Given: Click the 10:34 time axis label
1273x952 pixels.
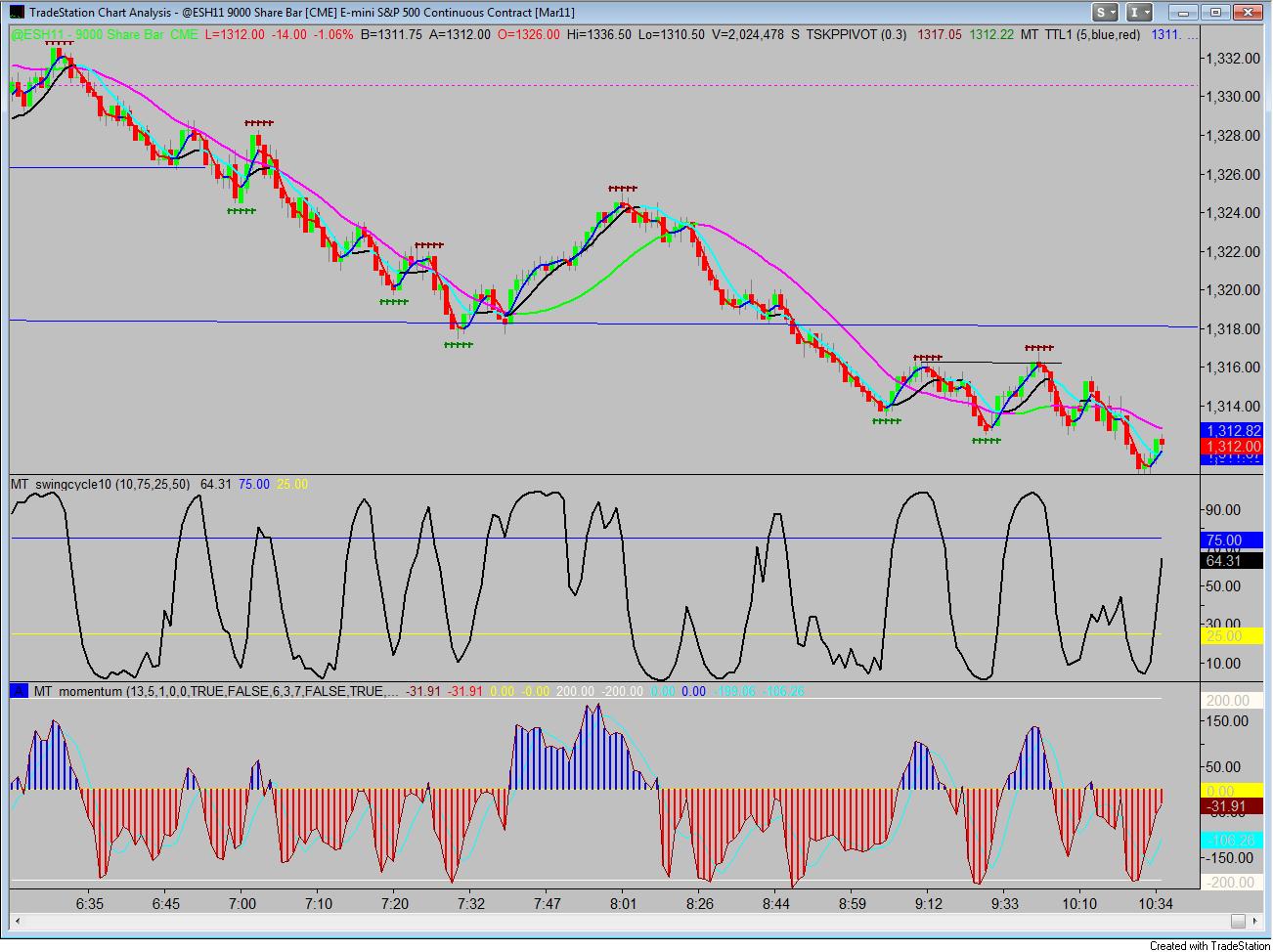Looking at the screenshot, I should 1157,904.
